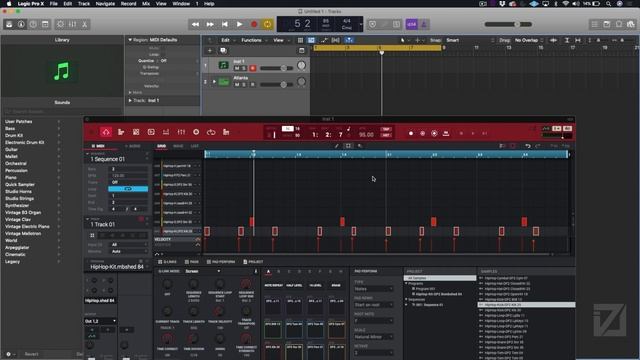This screenshot has height=360, width=640.
Task: Switch to the Pad Perform tab
Action: click(x=221, y=262)
